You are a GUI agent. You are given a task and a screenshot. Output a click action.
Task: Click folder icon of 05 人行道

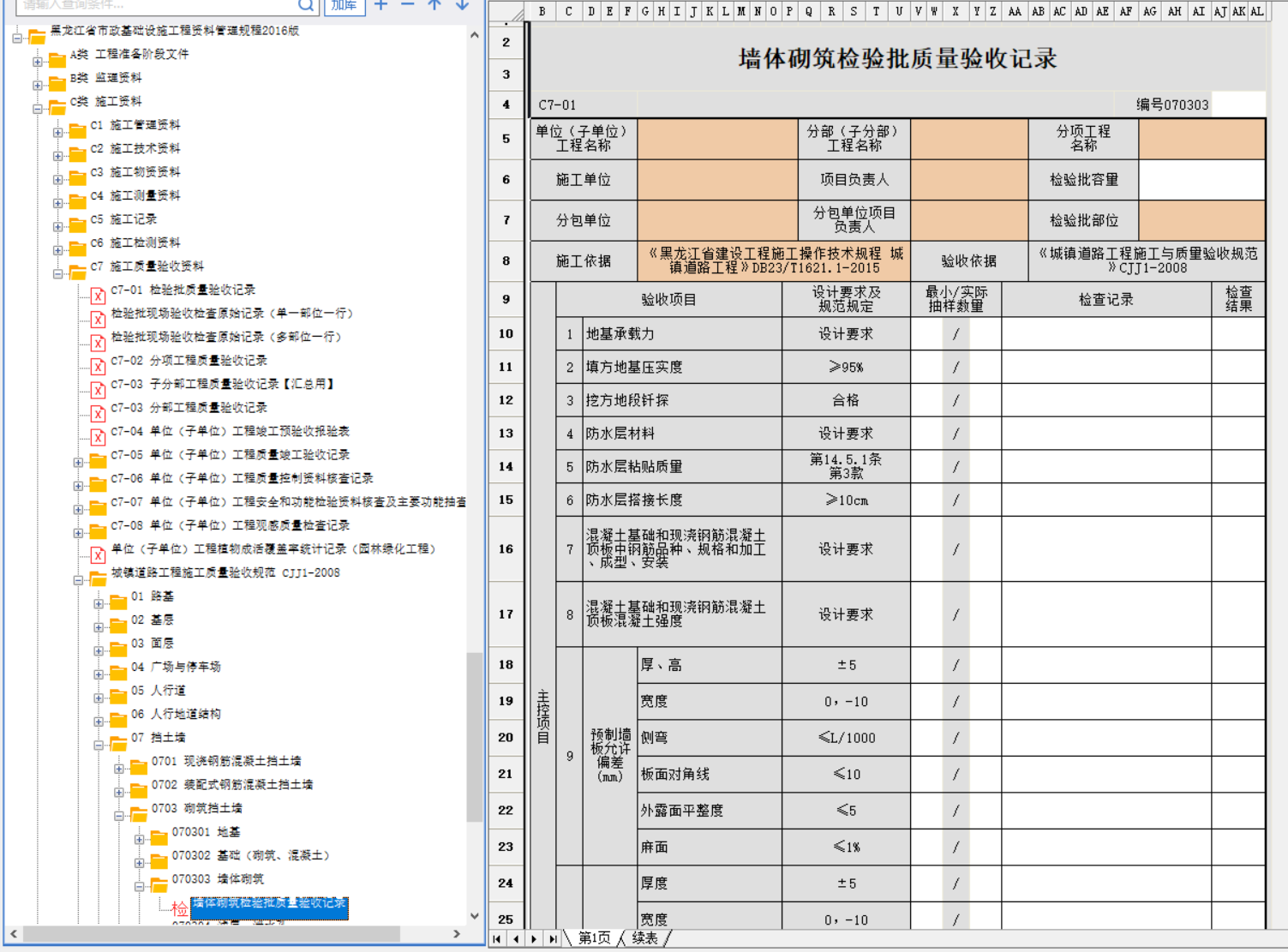point(118,697)
